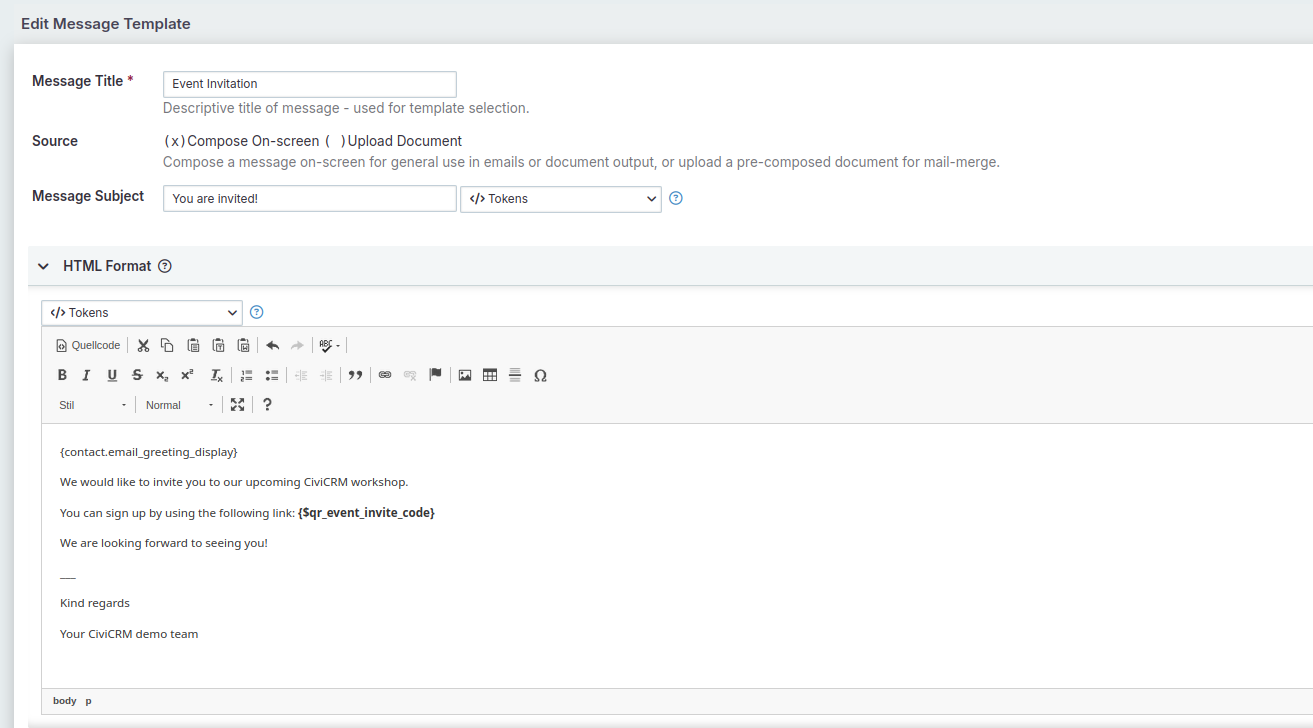
Task: Insert a link with the chain icon
Action: tap(385, 376)
